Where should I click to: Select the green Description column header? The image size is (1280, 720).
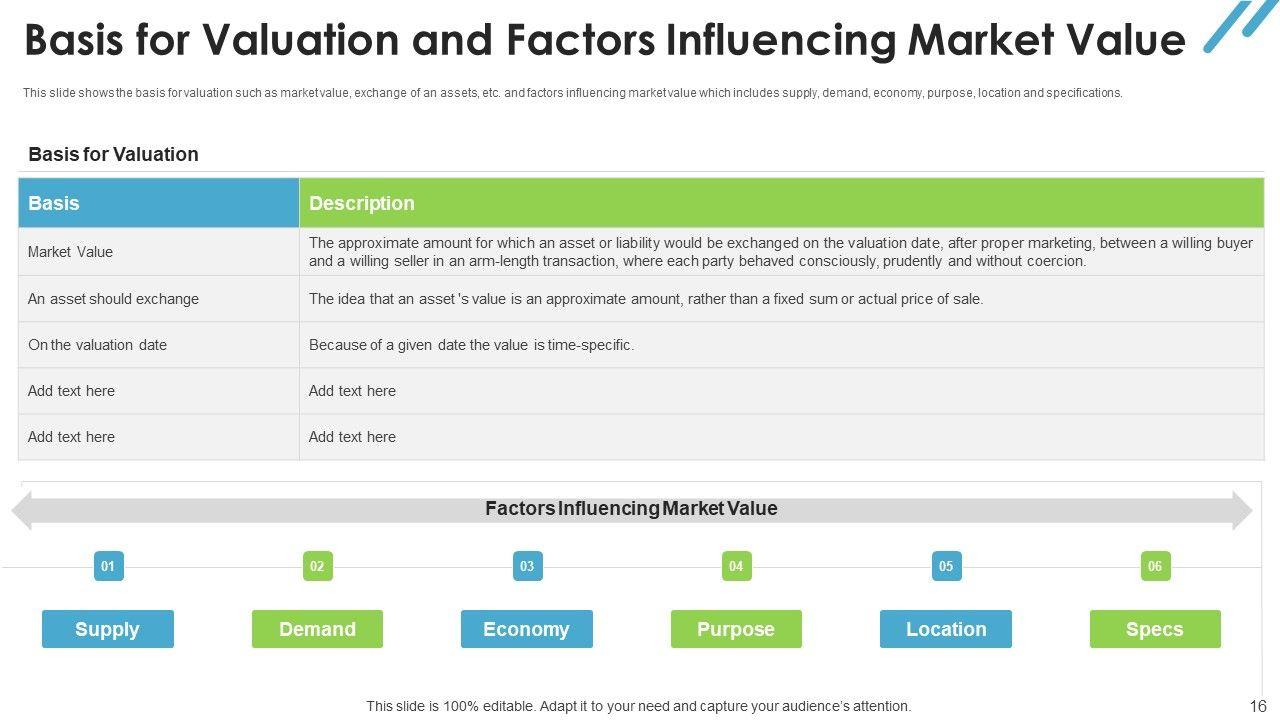point(781,203)
